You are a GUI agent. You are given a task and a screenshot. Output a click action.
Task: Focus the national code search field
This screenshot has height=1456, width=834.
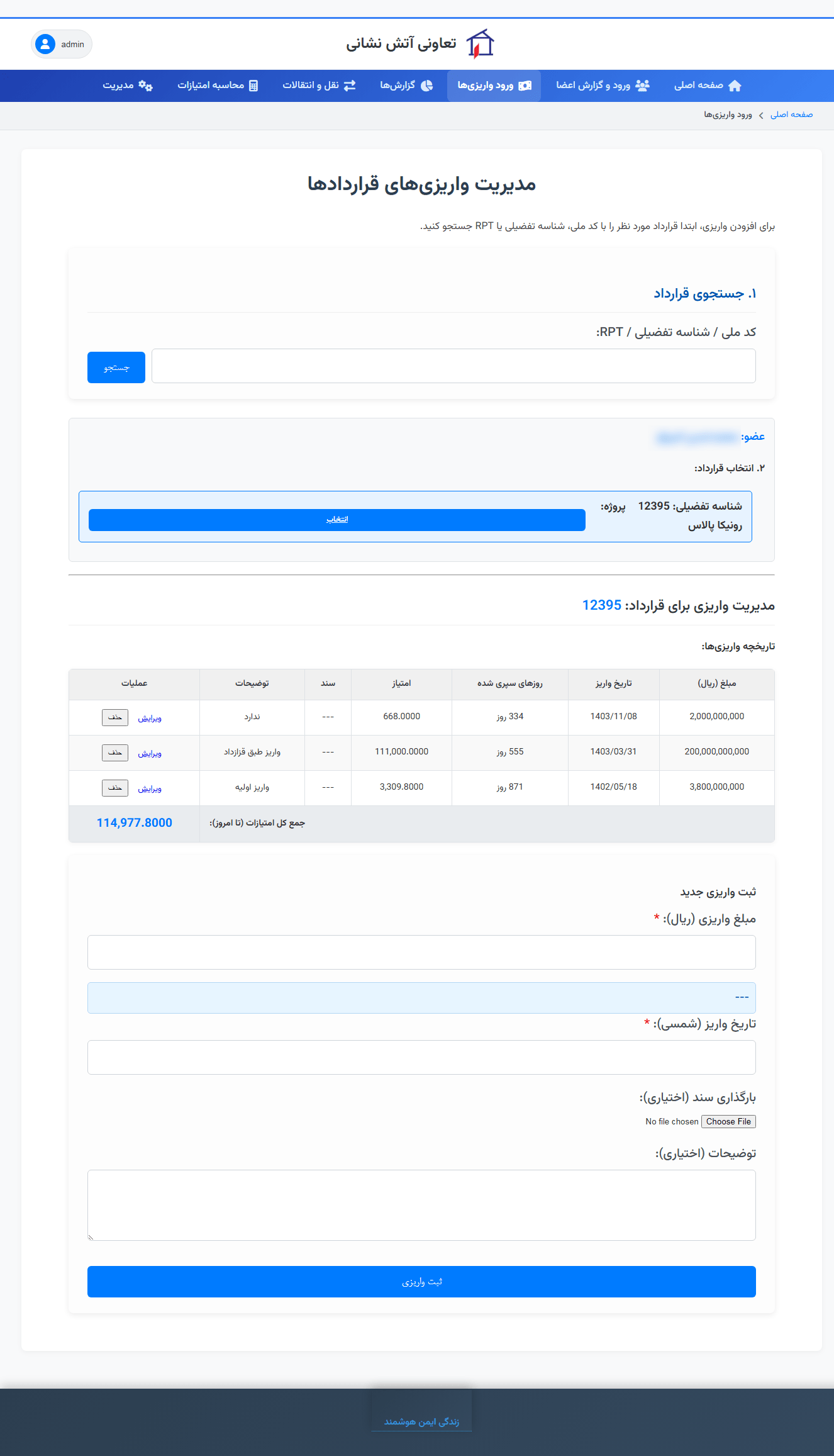click(453, 366)
